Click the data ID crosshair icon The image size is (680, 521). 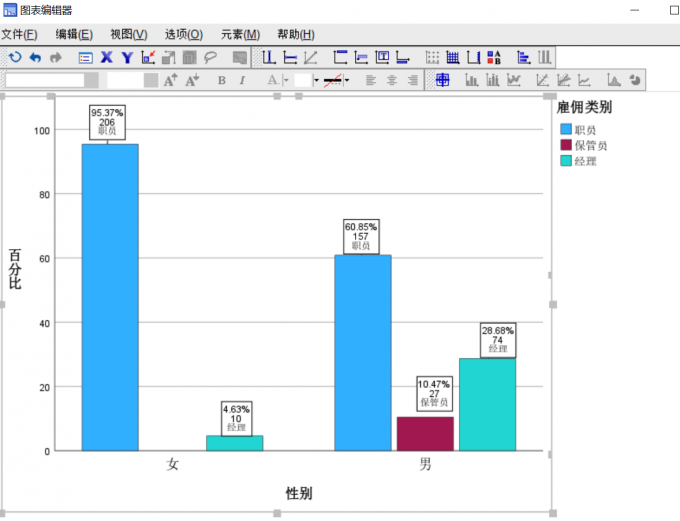pyautogui.click(x=442, y=80)
